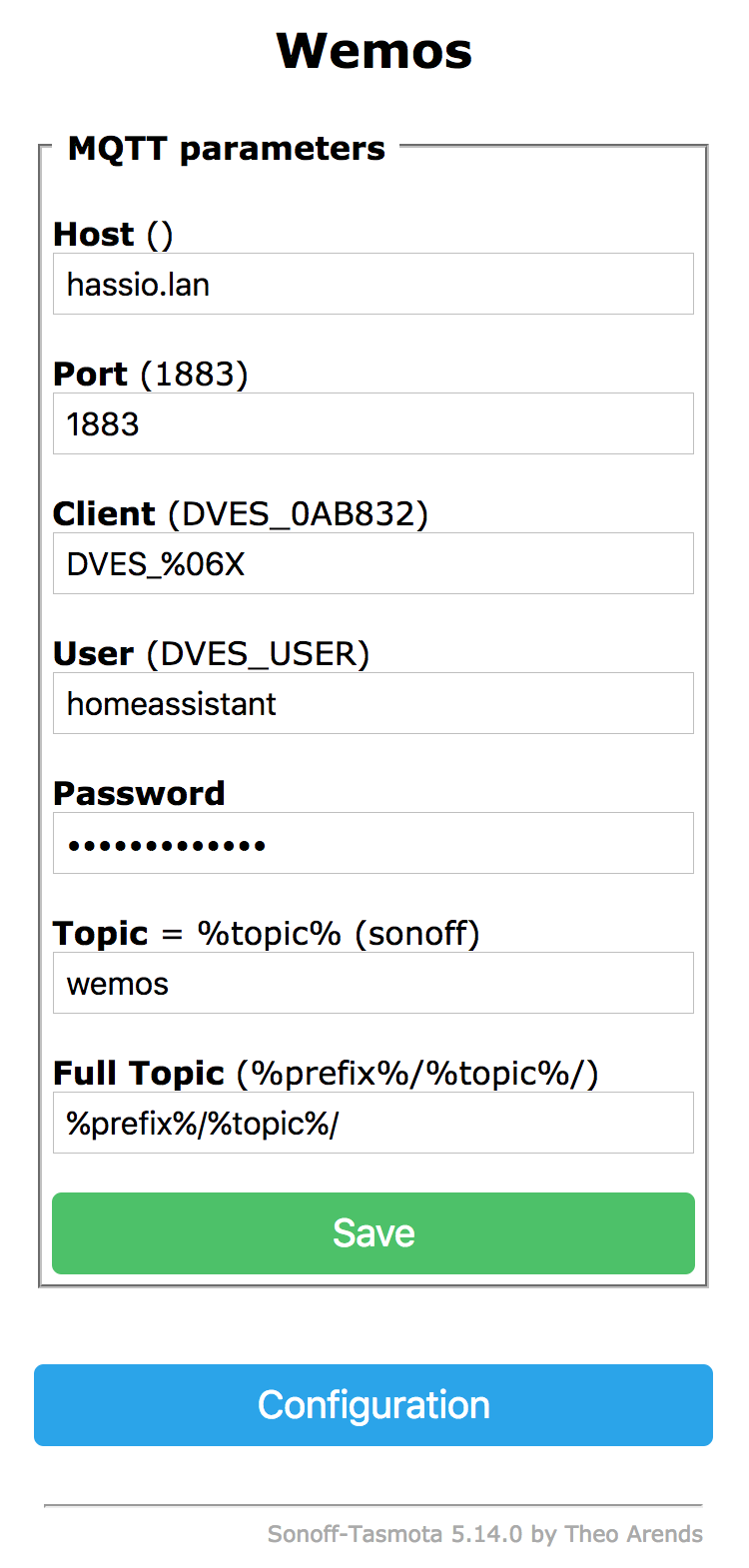
Task: Click the Wemos page heading
Action: click(x=374, y=51)
